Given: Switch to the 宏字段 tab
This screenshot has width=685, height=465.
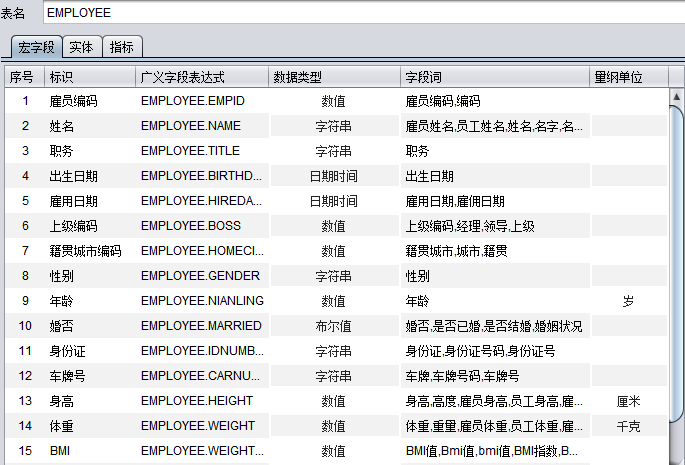Looking at the screenshot, I should click(x=36, y=47).
